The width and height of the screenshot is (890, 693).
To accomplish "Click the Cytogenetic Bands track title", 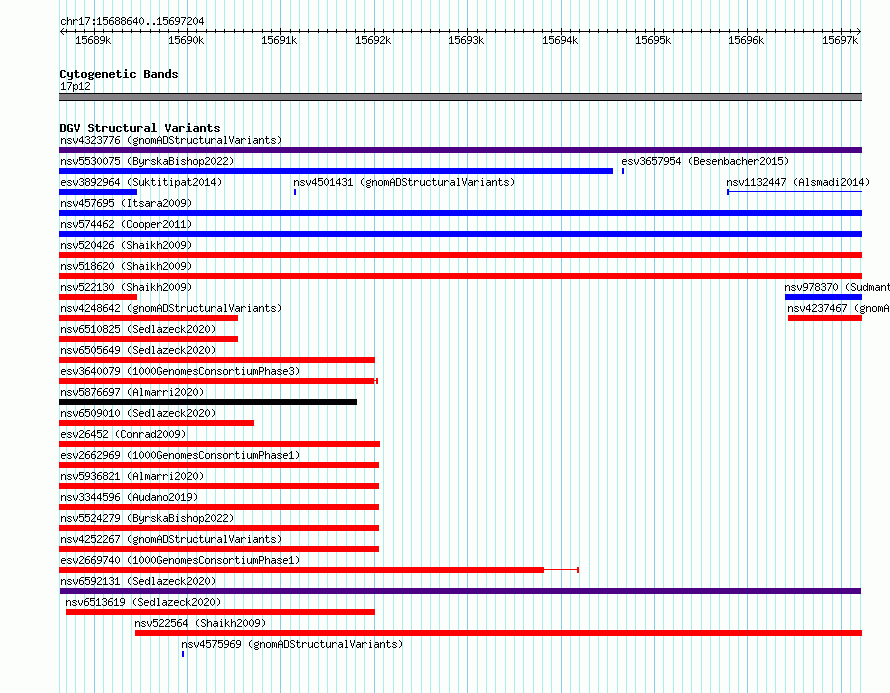I will [119, 74].
